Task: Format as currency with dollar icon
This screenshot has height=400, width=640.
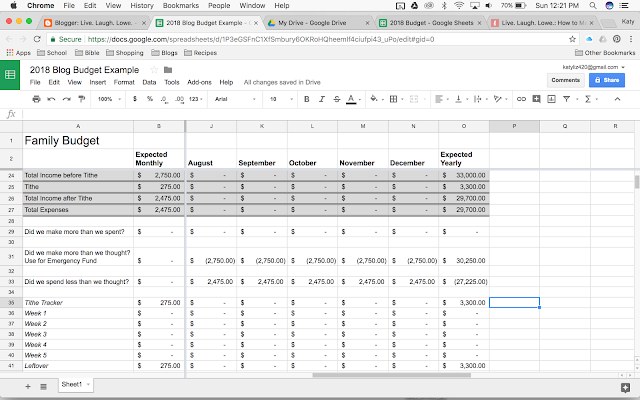Action: (135, 99)
